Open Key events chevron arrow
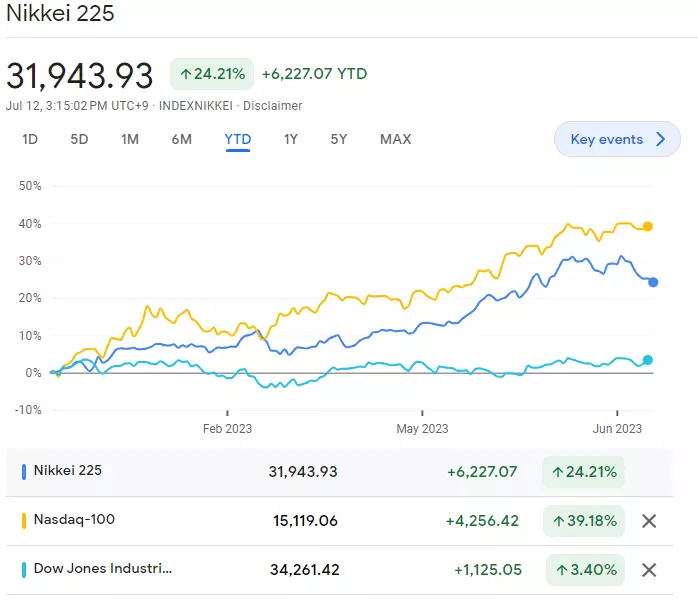Screen dimensions: 698x600 click(x=661, y=139)
